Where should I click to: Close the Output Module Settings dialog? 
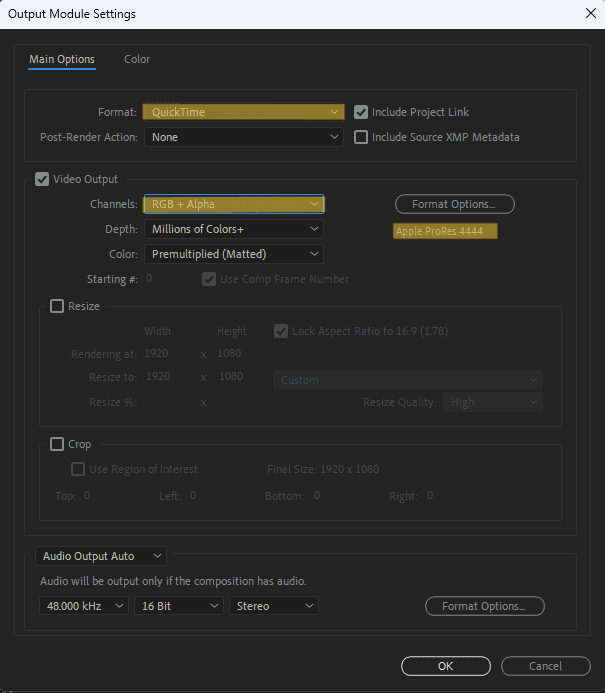[x=588, y=14]
